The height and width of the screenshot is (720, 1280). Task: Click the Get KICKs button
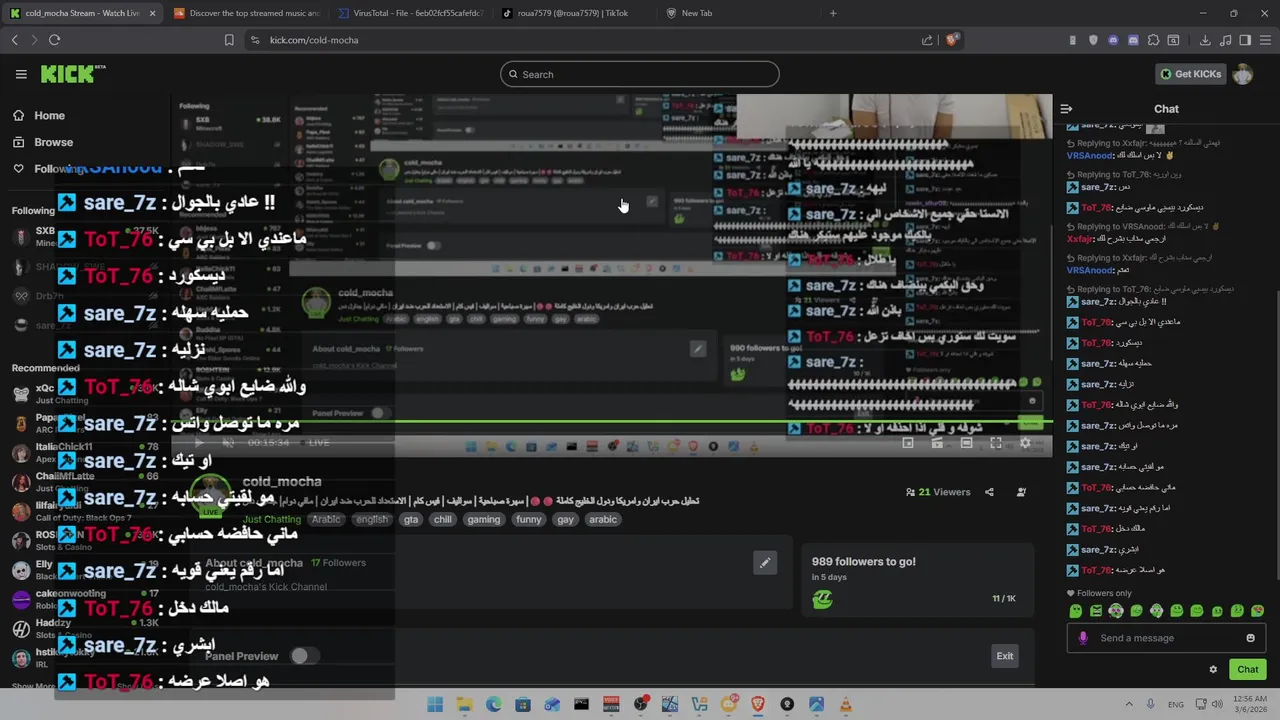click(1190, 74)
